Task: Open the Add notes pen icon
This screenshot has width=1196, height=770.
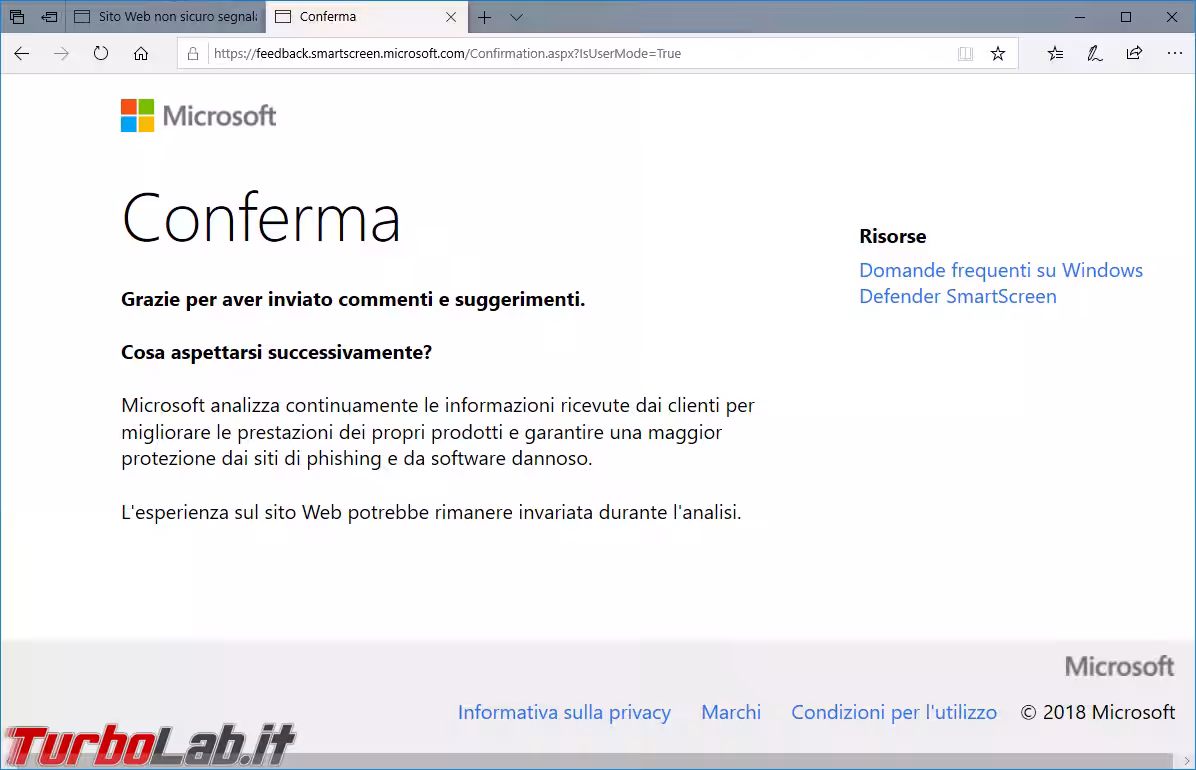Action: (1095, 53)
